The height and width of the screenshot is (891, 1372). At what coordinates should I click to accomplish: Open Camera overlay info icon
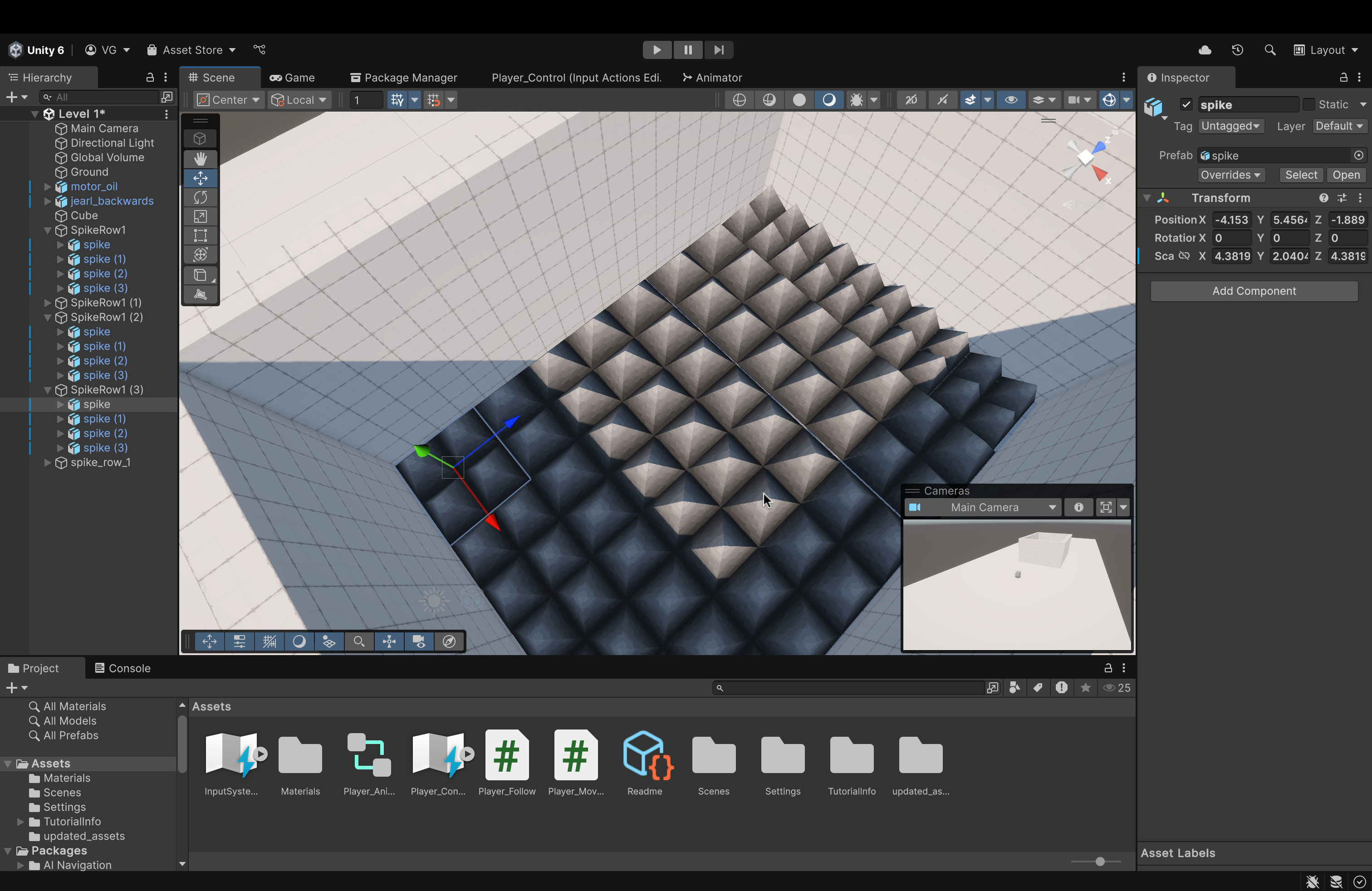pyautogui.click(x=1078, y=507)
